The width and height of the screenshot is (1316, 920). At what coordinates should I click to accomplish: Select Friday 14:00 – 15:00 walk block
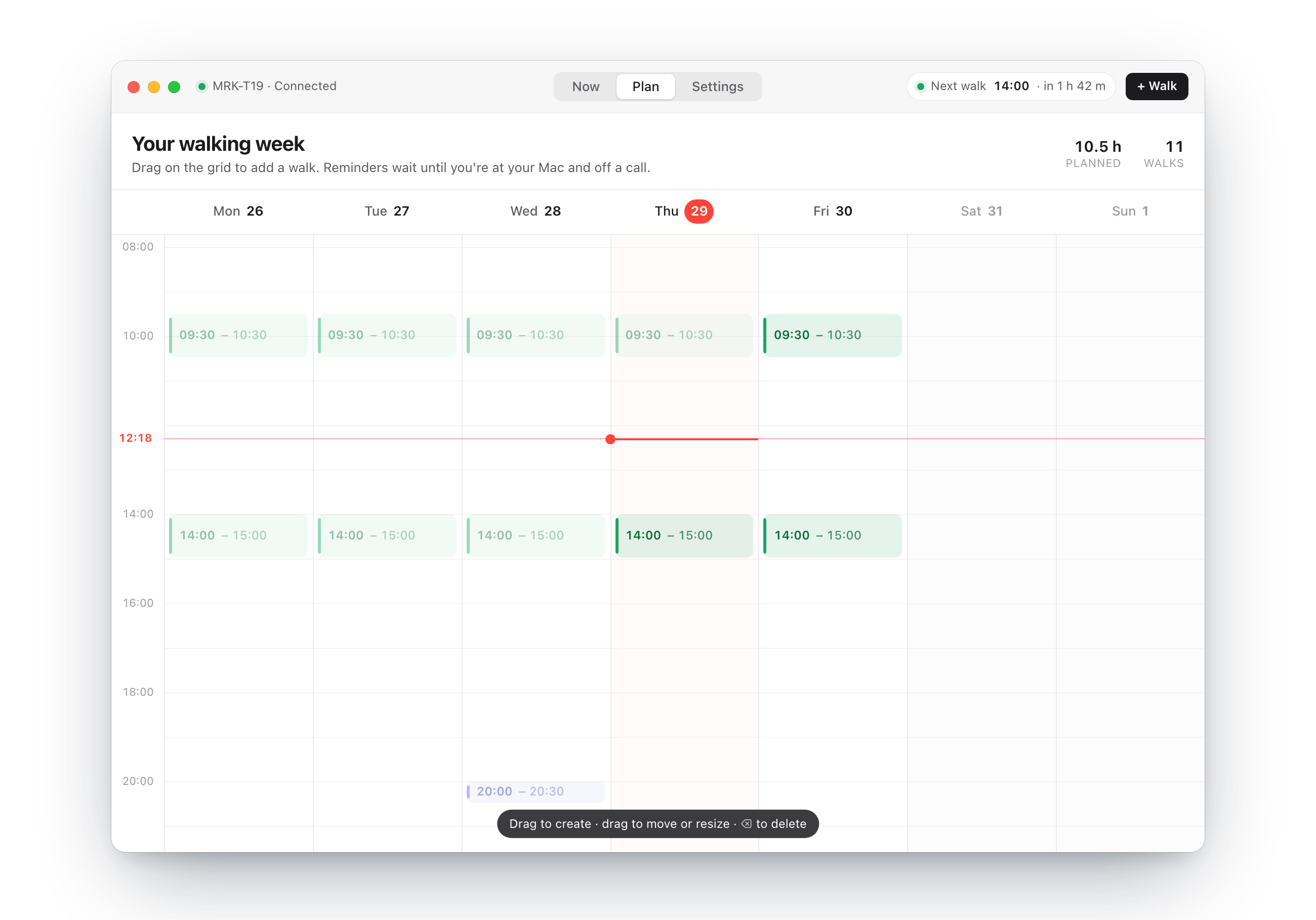click(832, 535)
